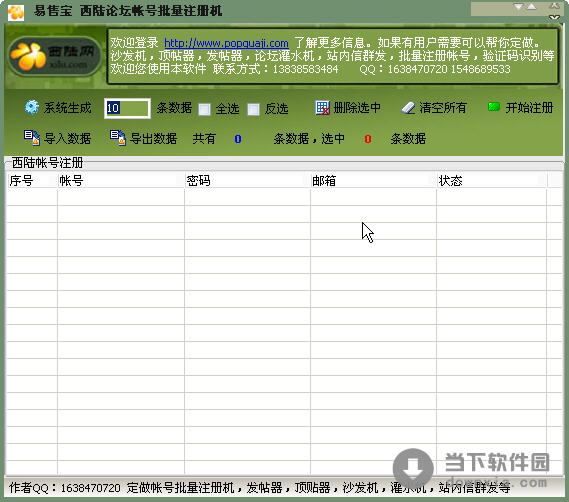Click the up-triangle title bar button

point(531,7)
